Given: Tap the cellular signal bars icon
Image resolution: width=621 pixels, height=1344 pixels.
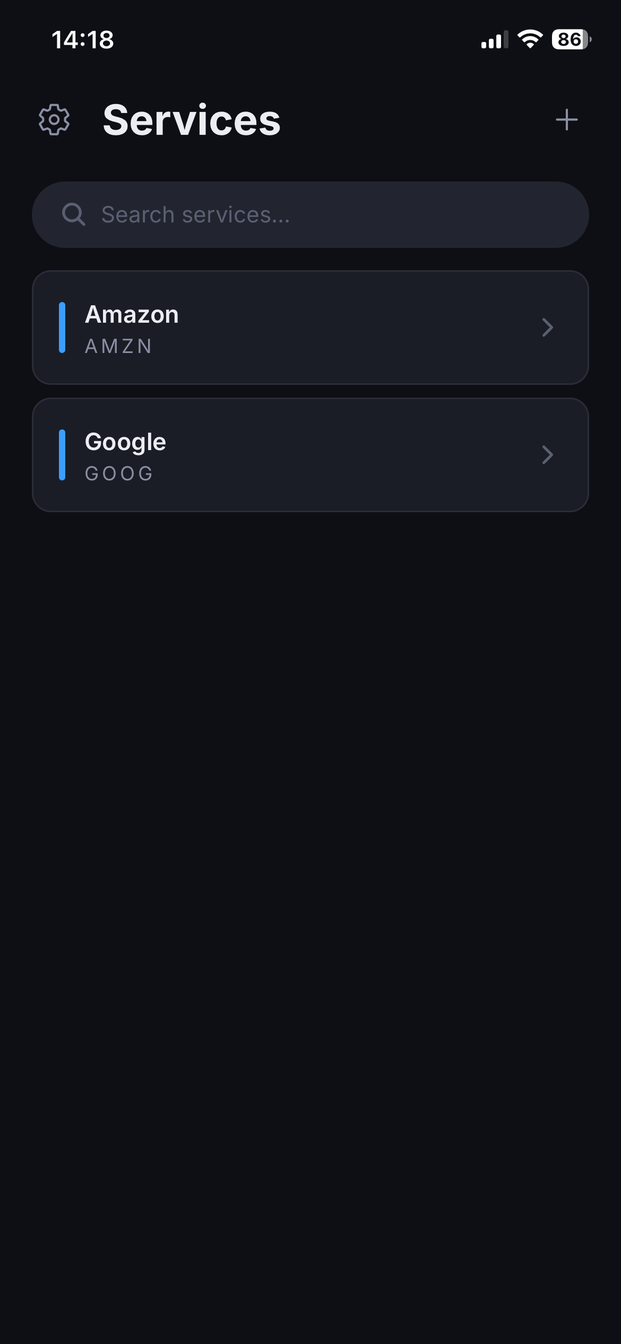Looking at the screenshot, I should pos(492,40).
